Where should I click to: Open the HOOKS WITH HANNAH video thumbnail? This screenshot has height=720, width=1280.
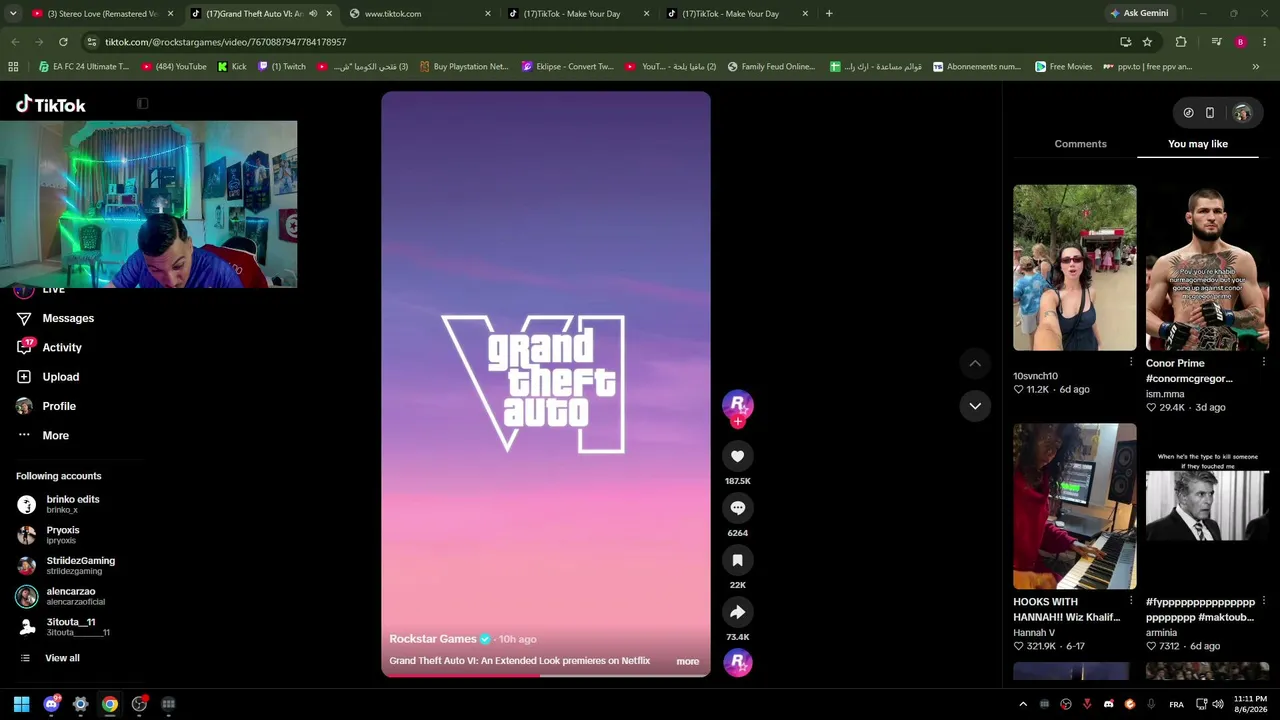tap(1075, 506)
